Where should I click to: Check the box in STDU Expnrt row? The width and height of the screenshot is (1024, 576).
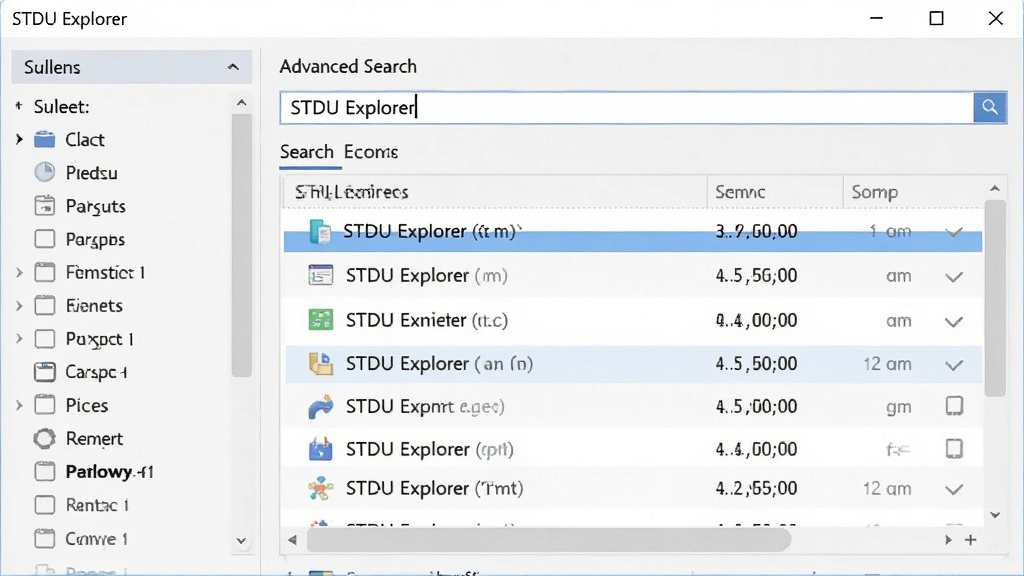pyautogui.click(x=954, y=406)
